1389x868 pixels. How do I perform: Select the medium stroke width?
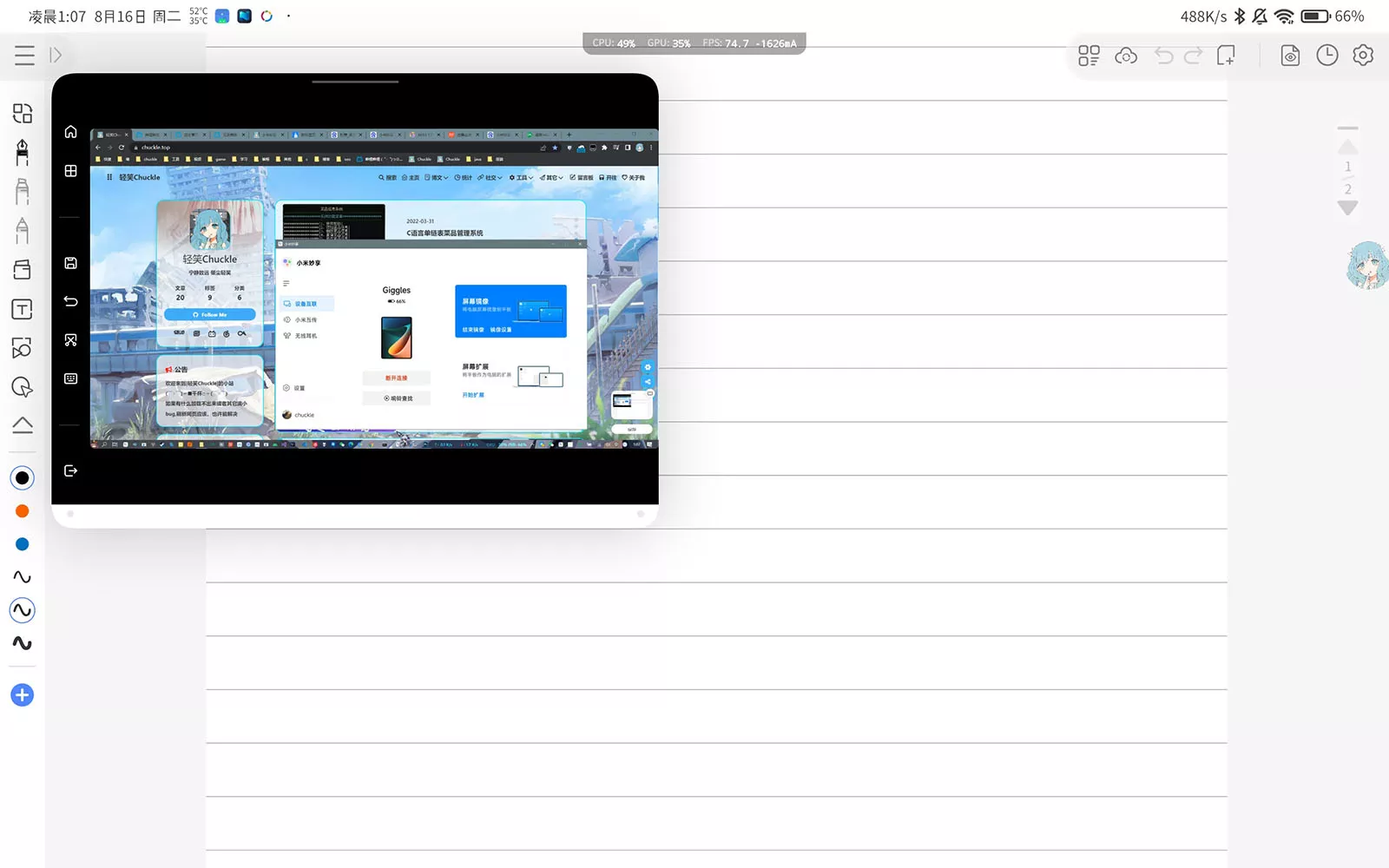[23, 610]
